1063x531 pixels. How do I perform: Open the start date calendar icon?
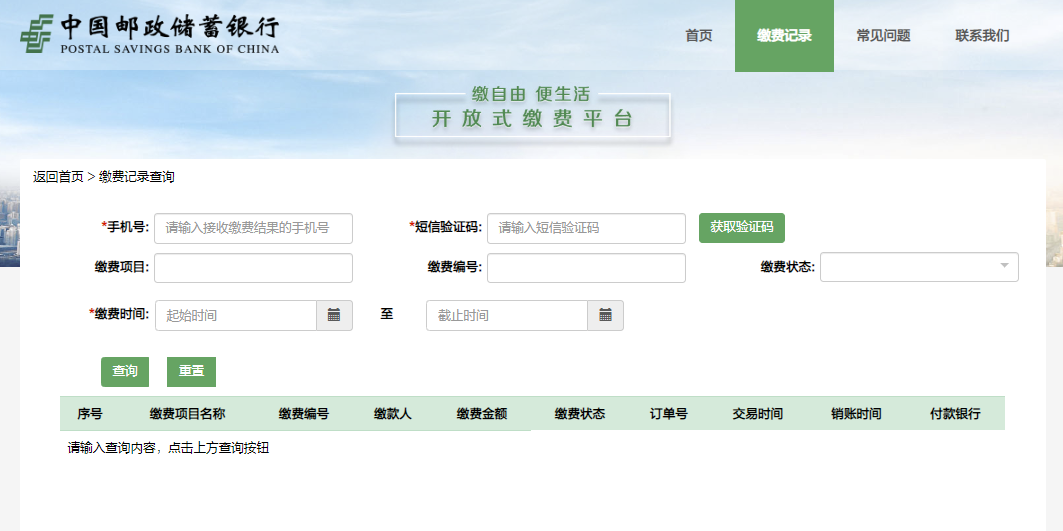334,315
